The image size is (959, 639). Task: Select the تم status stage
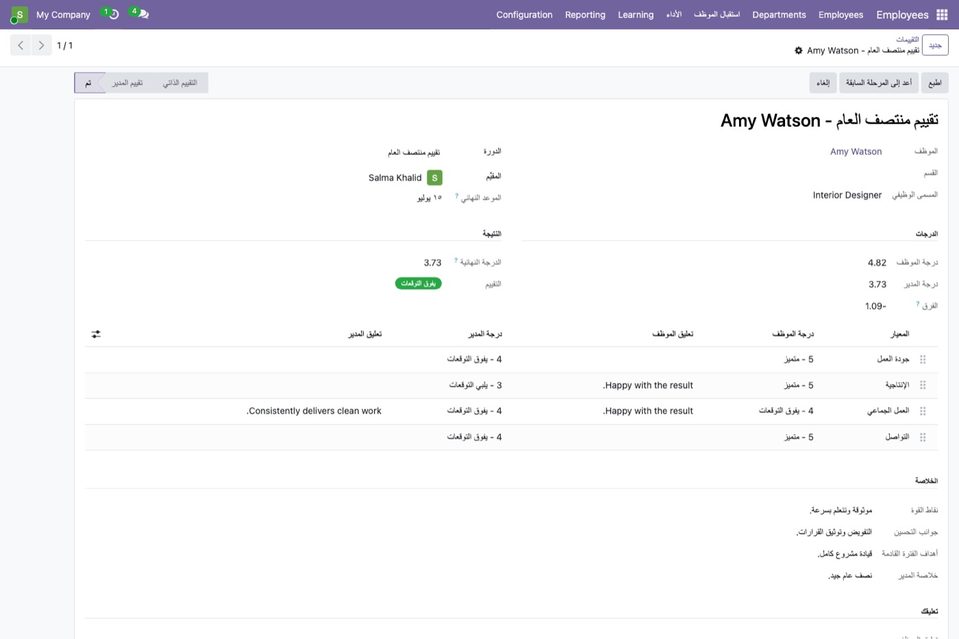click(x=89, y=83)
